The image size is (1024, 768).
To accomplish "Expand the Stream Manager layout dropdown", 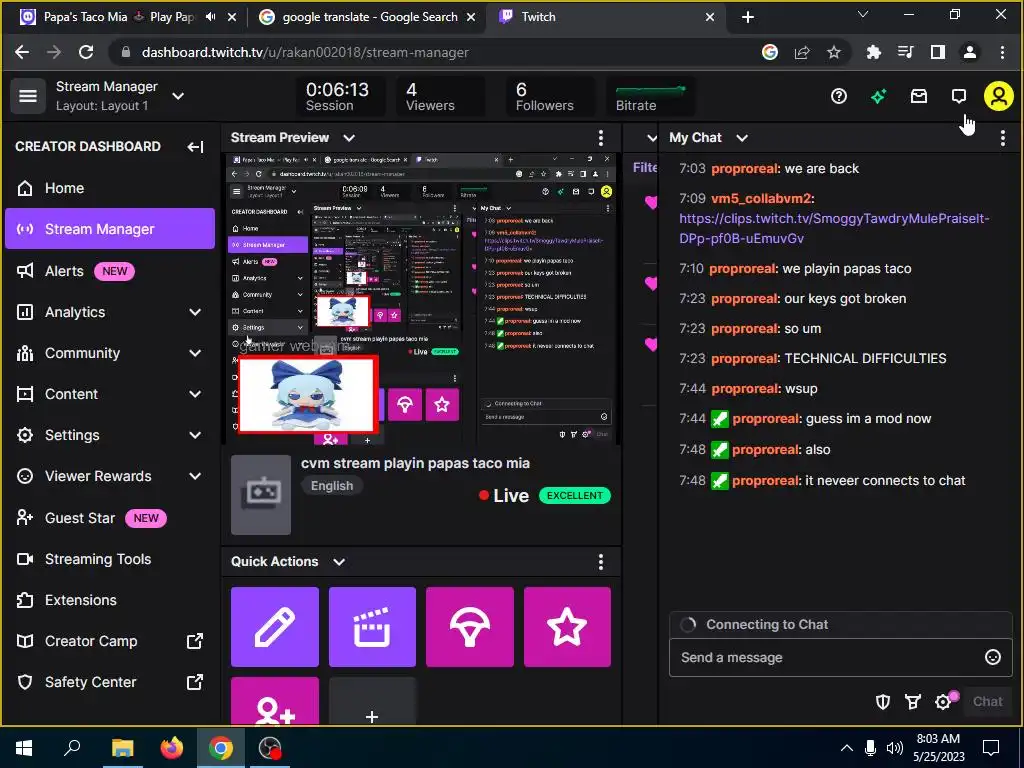I will [x=178, y=96].
